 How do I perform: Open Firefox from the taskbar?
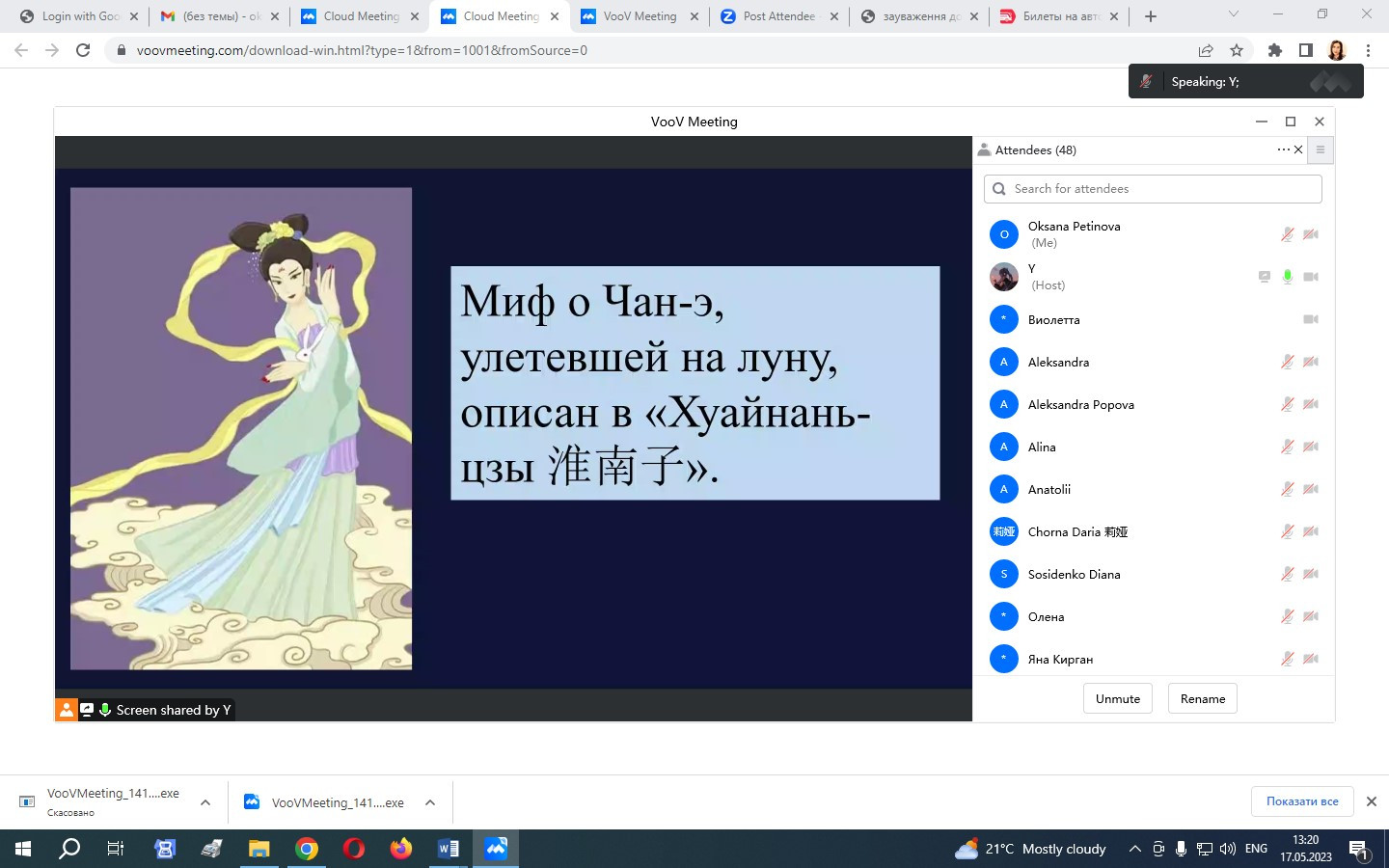pyautogui.click(x=401, y=849)
